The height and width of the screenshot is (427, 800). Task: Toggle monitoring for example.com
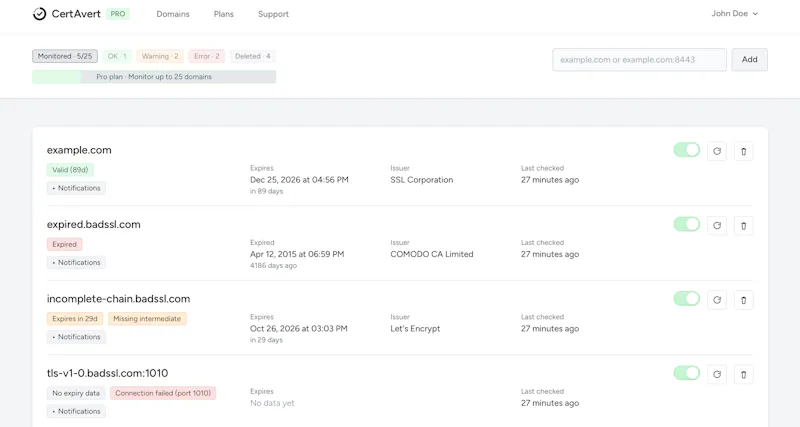pos(687,150)
